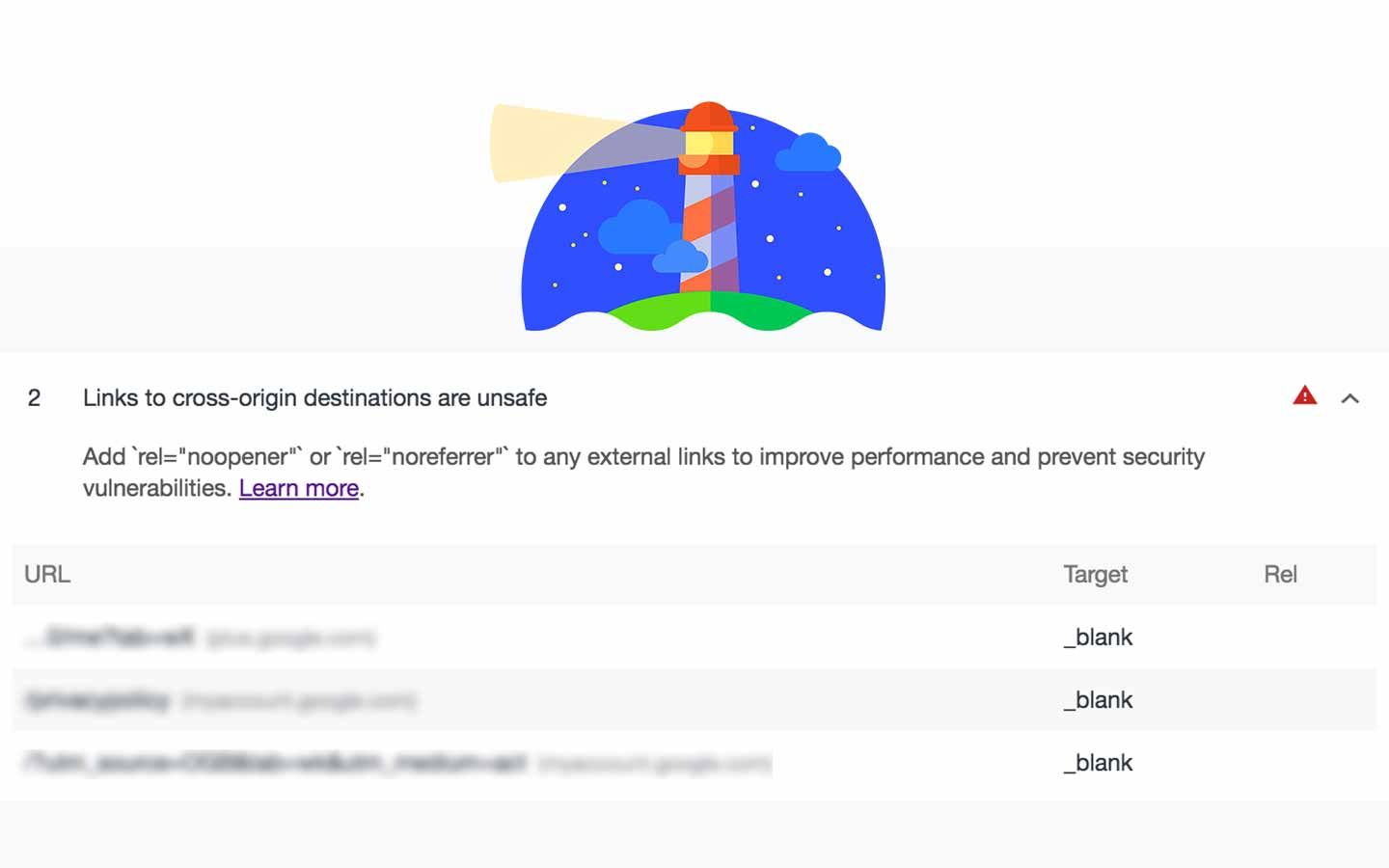Screen dimensions: 1389x868
Task: Click the blue cloud right of lighthouse lamp
Action: pos(808,153)
